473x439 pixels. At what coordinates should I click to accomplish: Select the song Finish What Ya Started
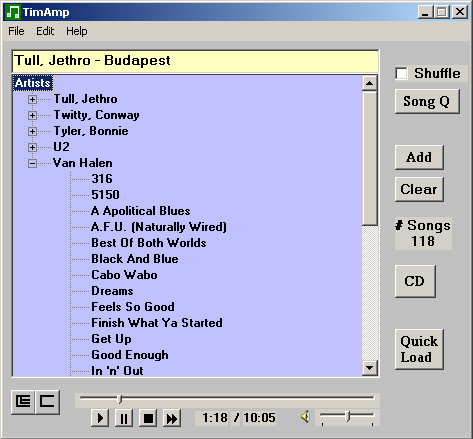pos(157,323)
